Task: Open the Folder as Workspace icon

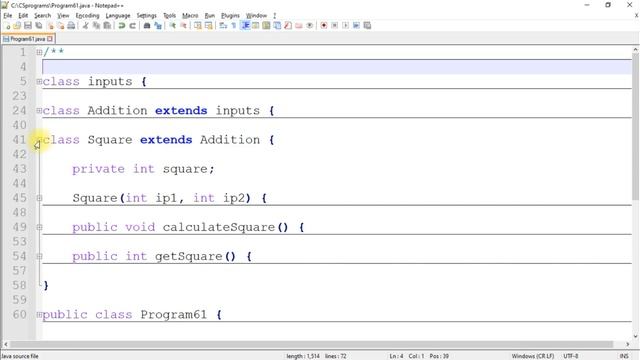Action: (299, 25)
